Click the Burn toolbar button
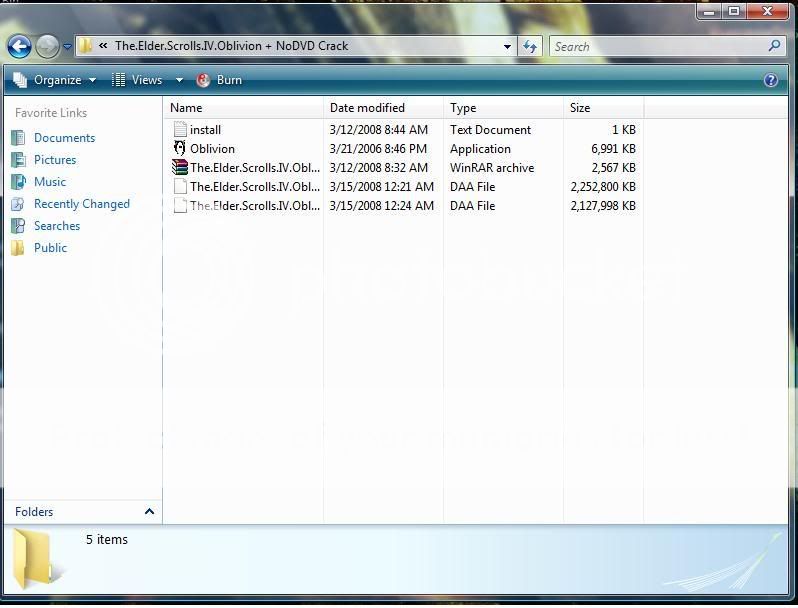798x608 pixels. click(220, 80)
